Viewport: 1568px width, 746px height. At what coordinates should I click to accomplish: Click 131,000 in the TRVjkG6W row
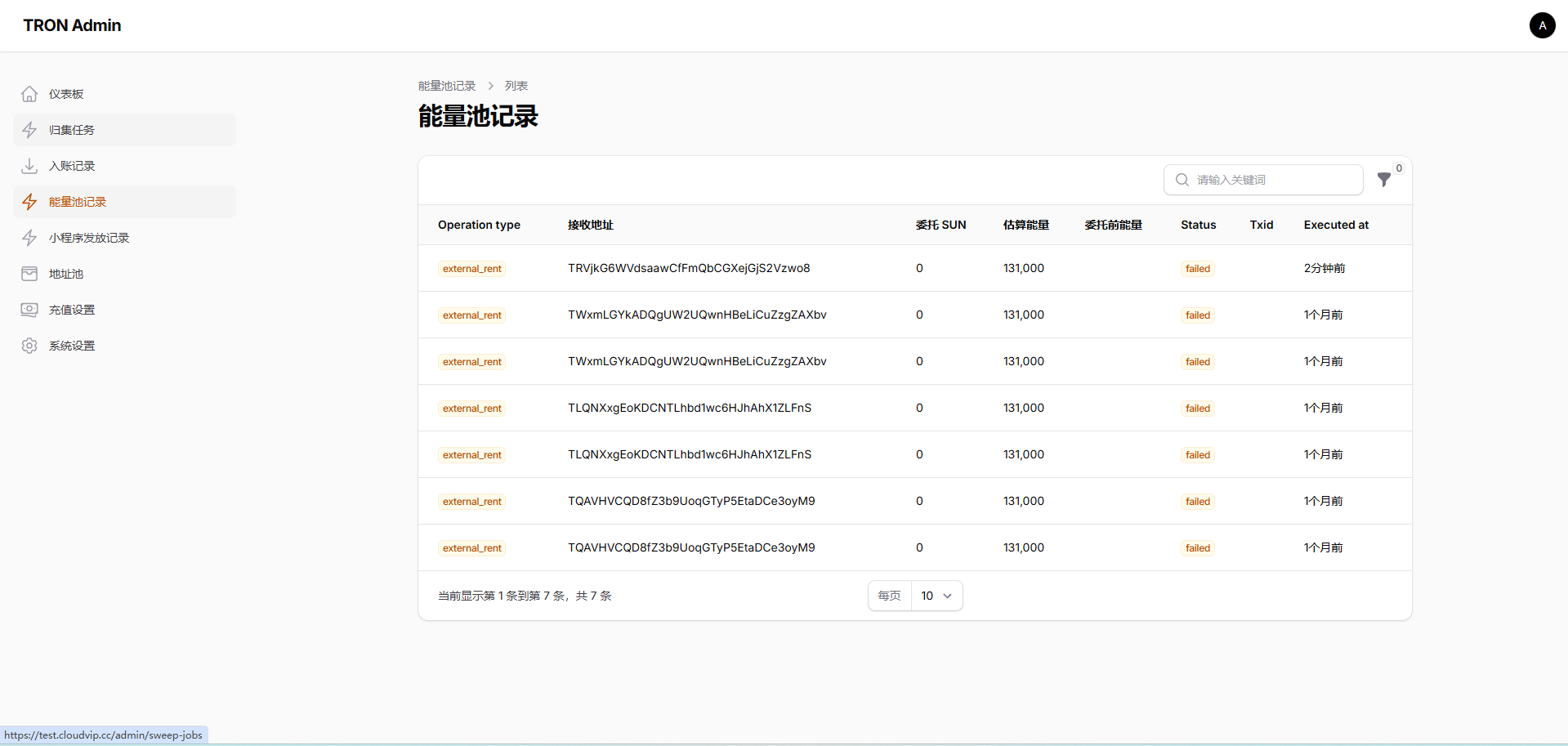[1024, 268]
